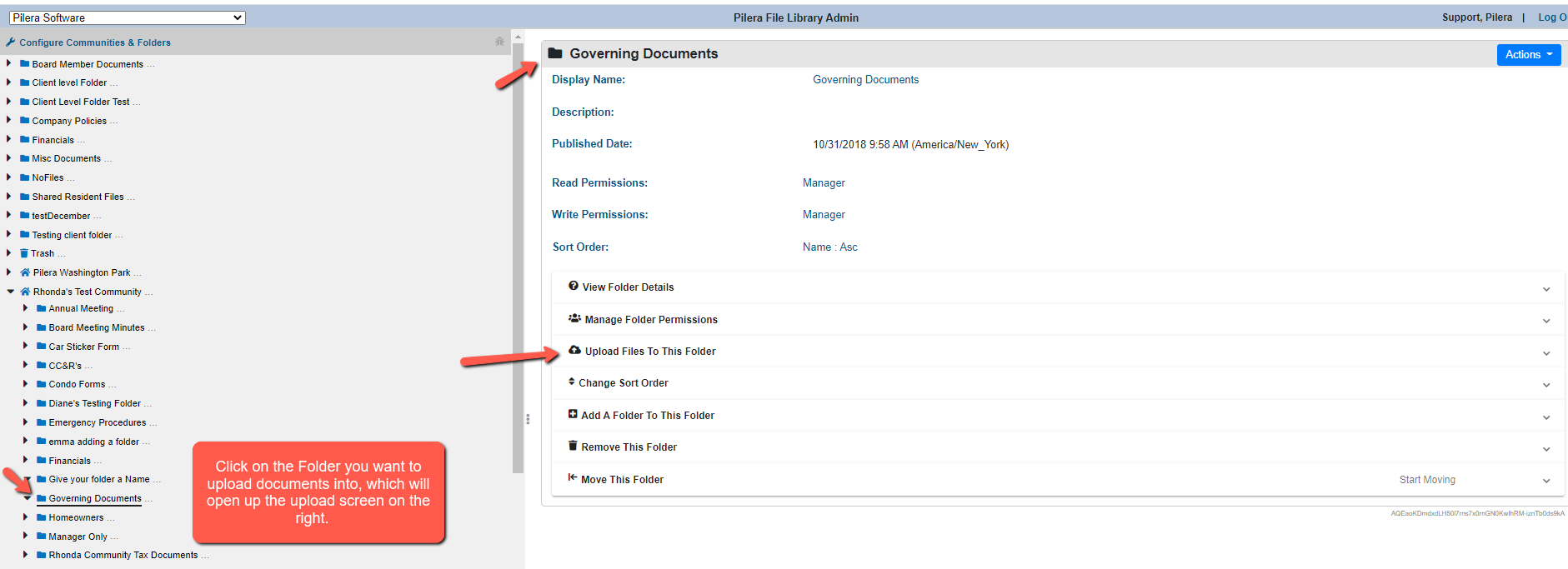Image resolution: width=1568 pixels, height=569 pixels.
Task: Click the Board Member Documents folder icon
Action: (25, 63)
